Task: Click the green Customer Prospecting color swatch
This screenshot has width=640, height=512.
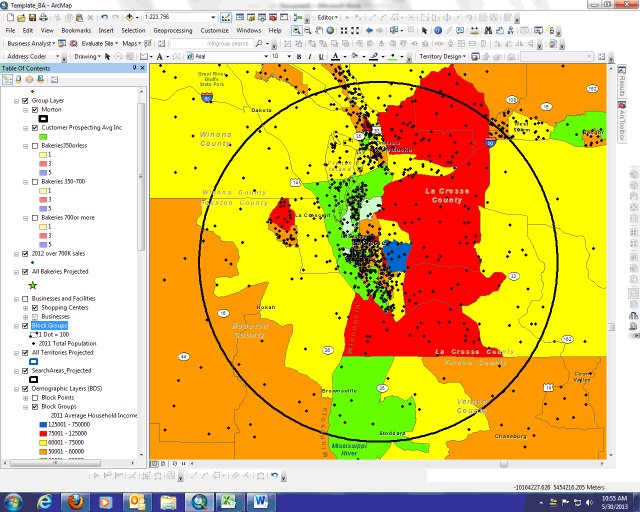Action: click(x=45, y=137)
